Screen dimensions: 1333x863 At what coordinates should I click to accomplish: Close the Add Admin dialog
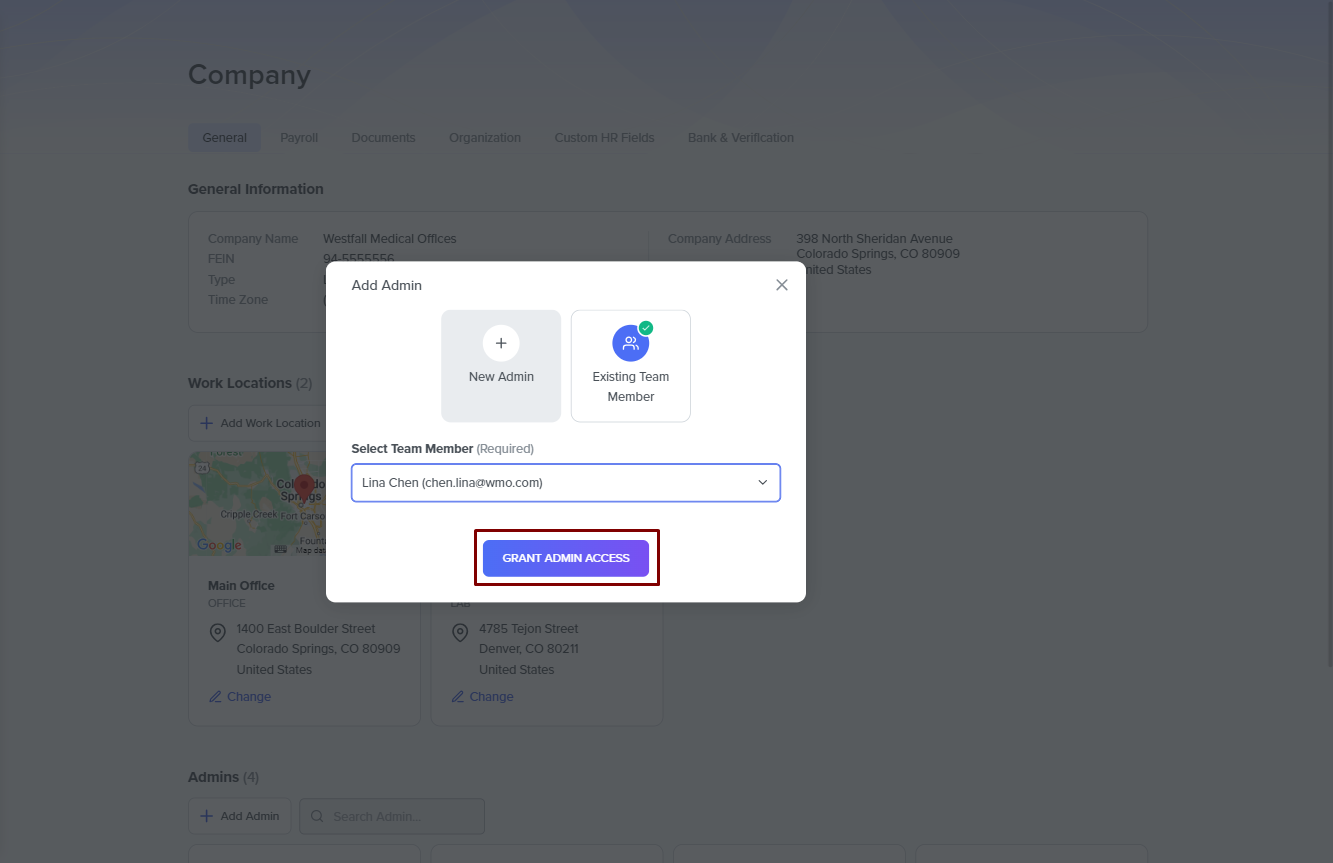click(782, 285)
